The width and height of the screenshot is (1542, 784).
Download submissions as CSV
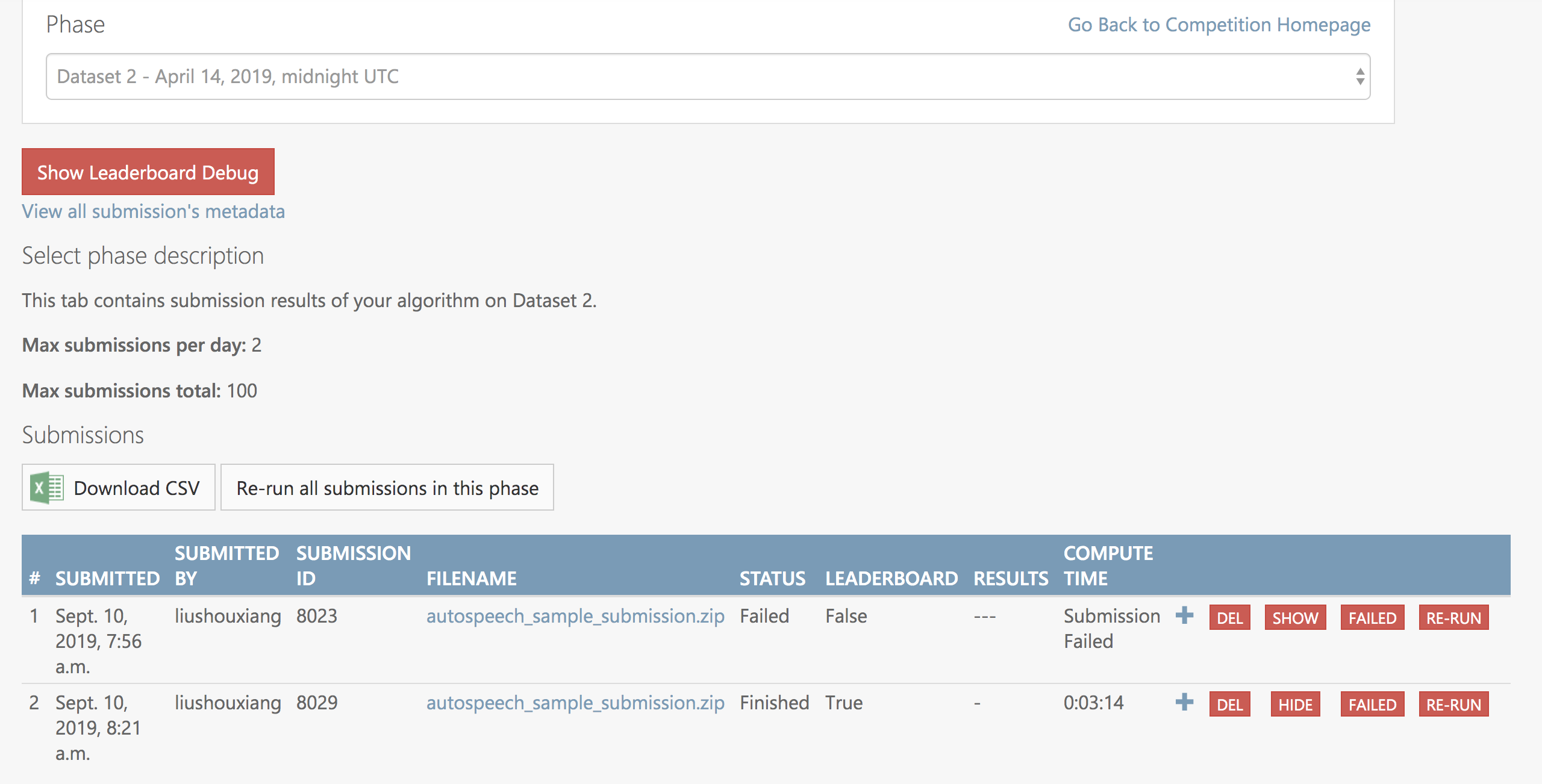click(118, 488)
